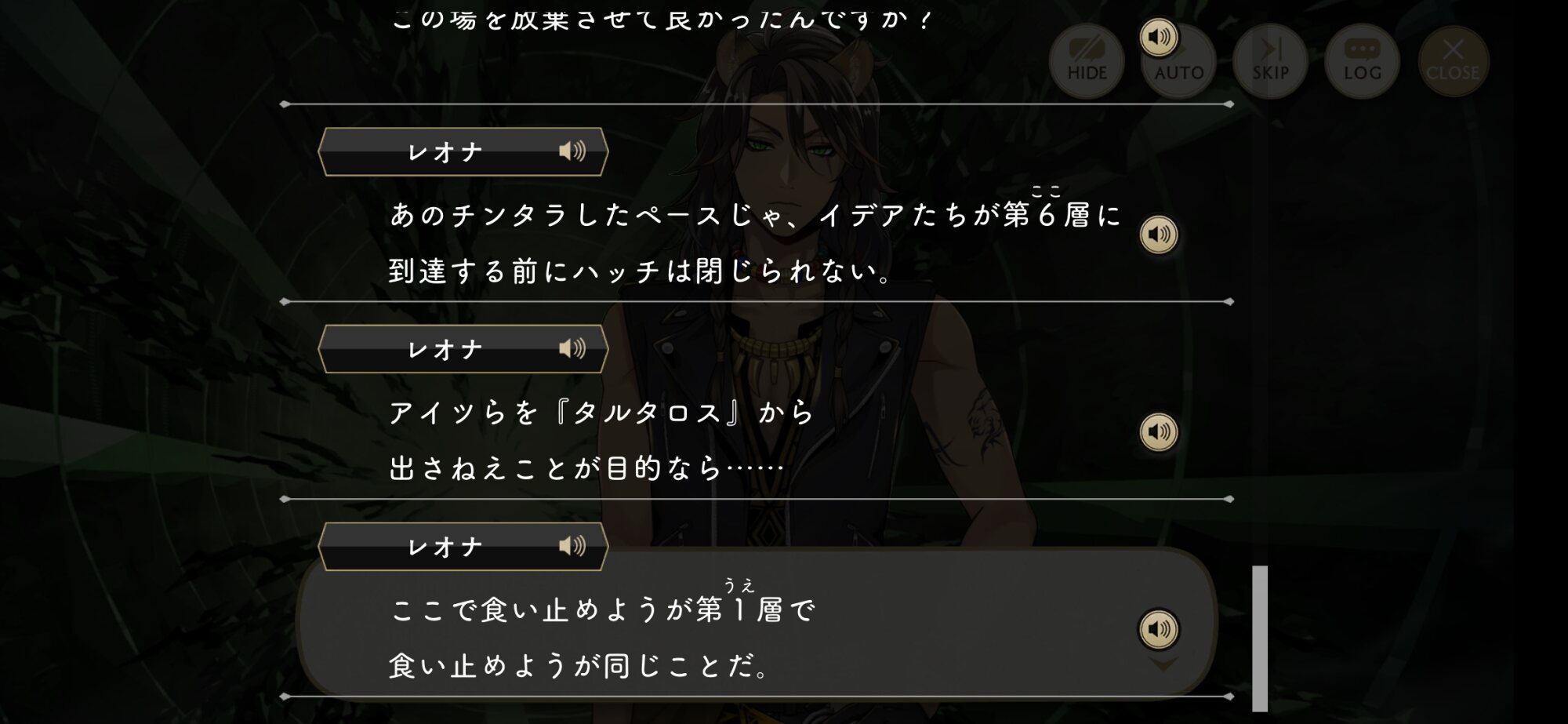Image resolution: width=1568 pixels, height=724 pixels.
Task: Click the log scrollbar thumb
Action: [1260, 638]
